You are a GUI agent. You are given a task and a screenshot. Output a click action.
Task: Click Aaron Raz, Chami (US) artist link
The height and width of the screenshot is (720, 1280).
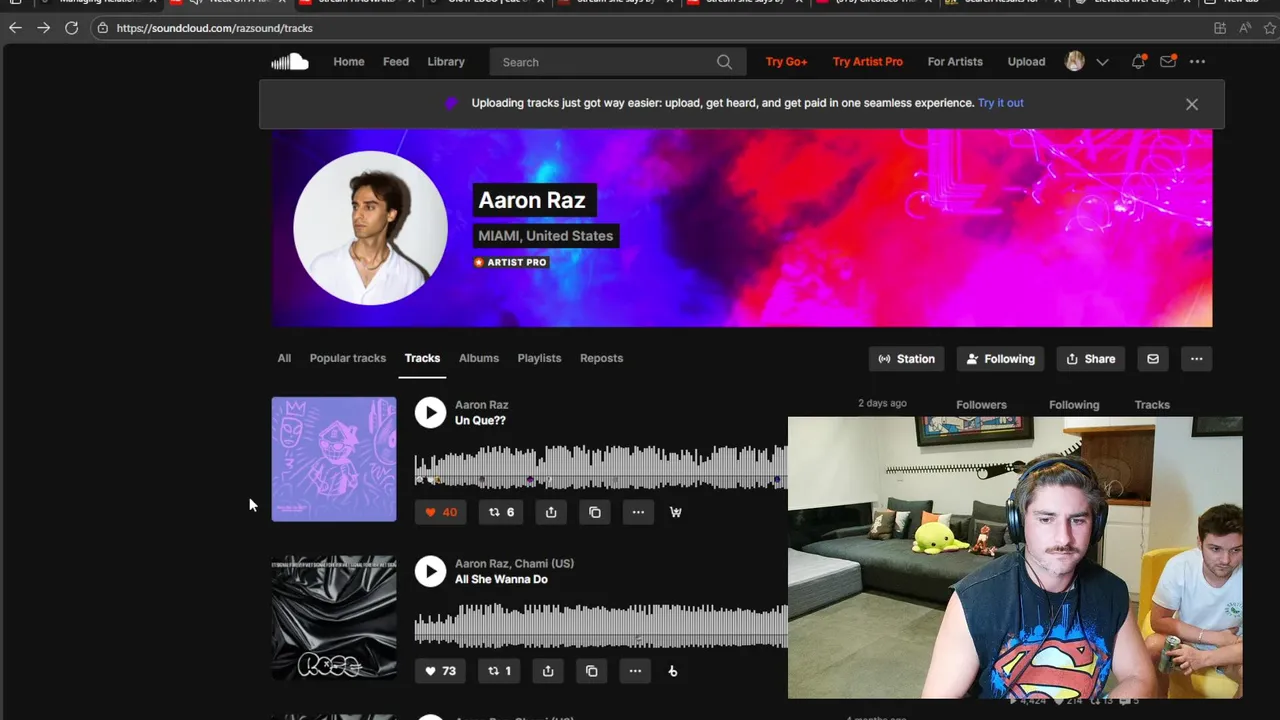(514, 564)
